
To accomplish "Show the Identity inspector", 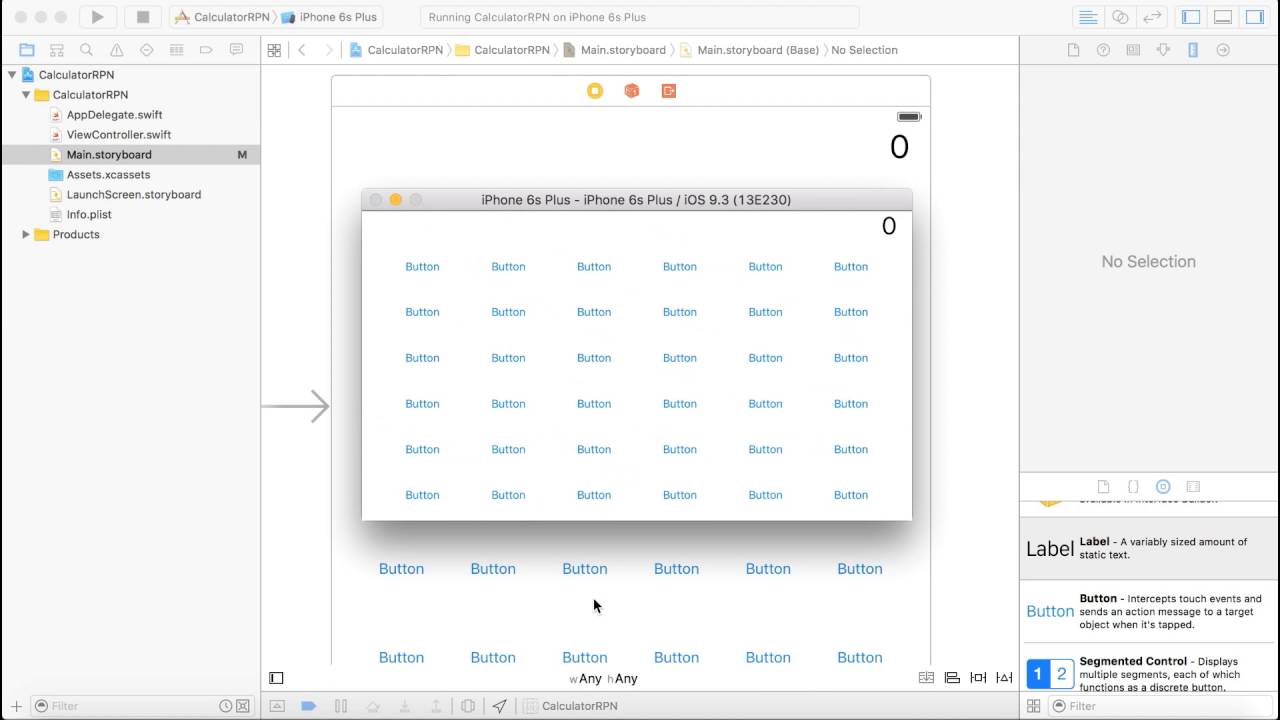I will [1133, 50].
